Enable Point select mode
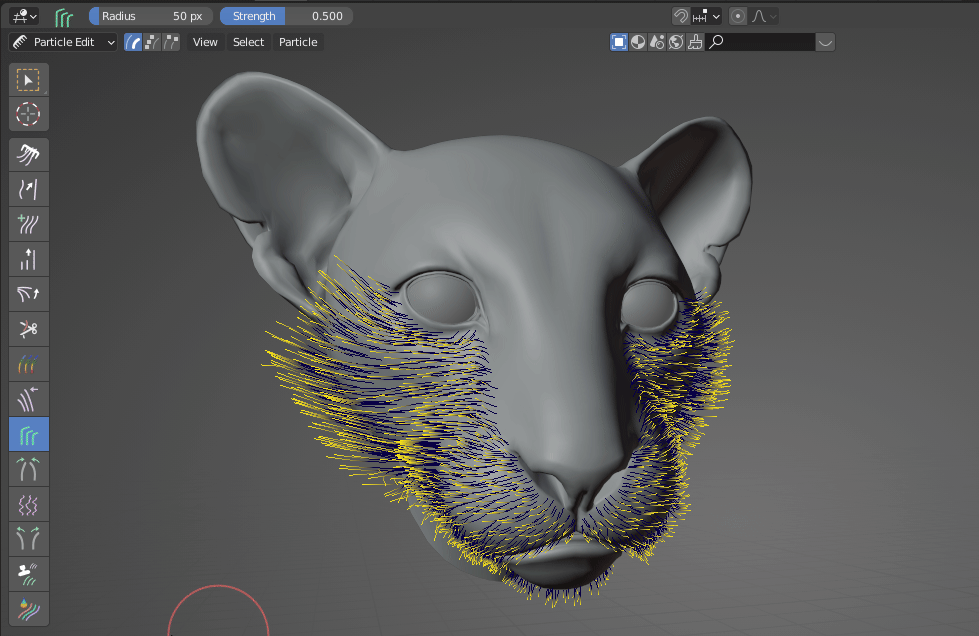Image resolution: width=979 pixels, height=636 pixels. 152,42
